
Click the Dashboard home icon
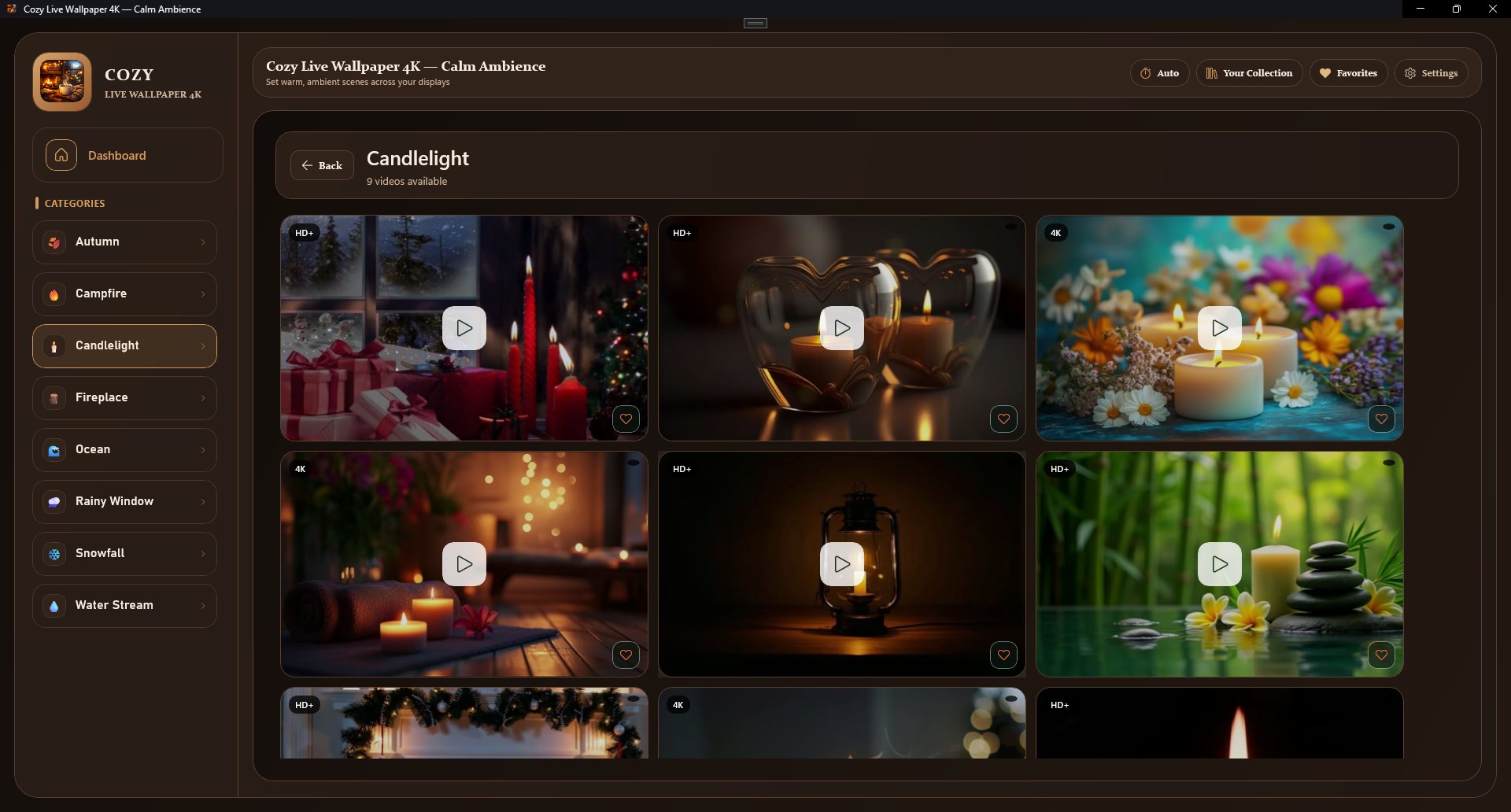pyautogui.click(x=61, y=155)
